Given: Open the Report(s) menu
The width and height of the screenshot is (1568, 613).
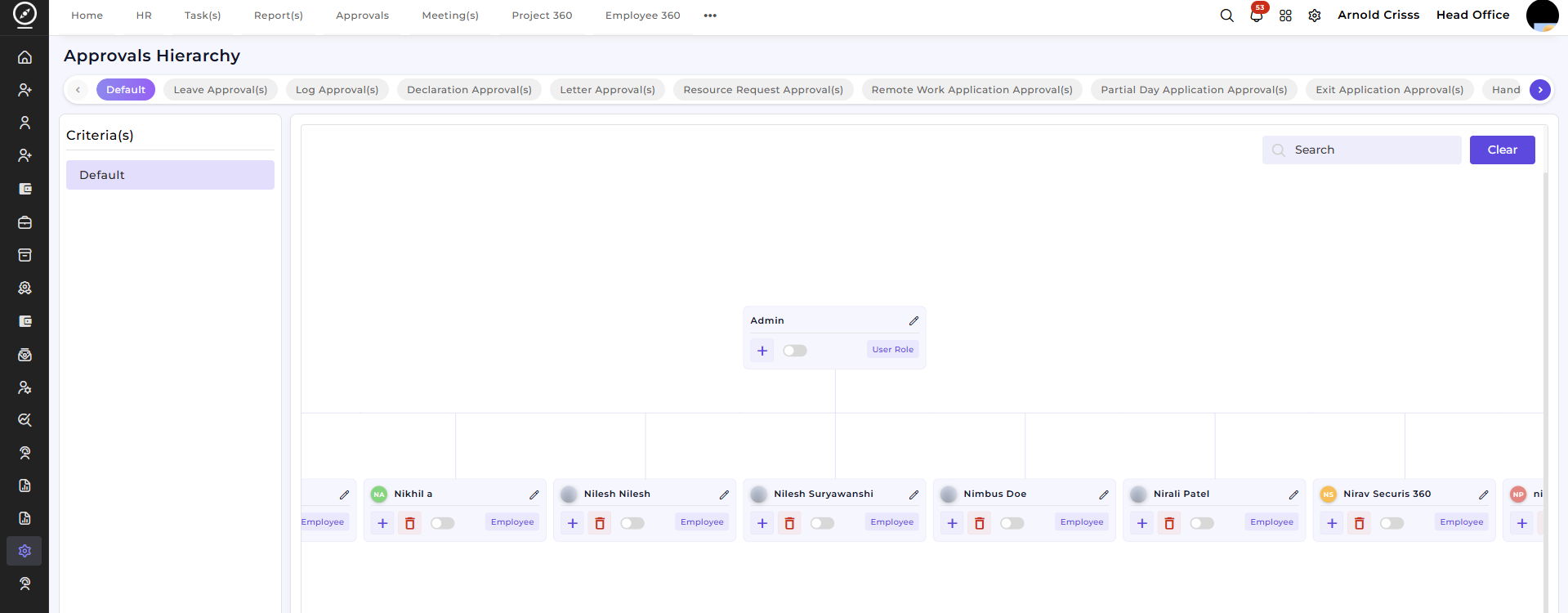Looking at the screenshot, I should pyautogui.click(x=279, y=16).
